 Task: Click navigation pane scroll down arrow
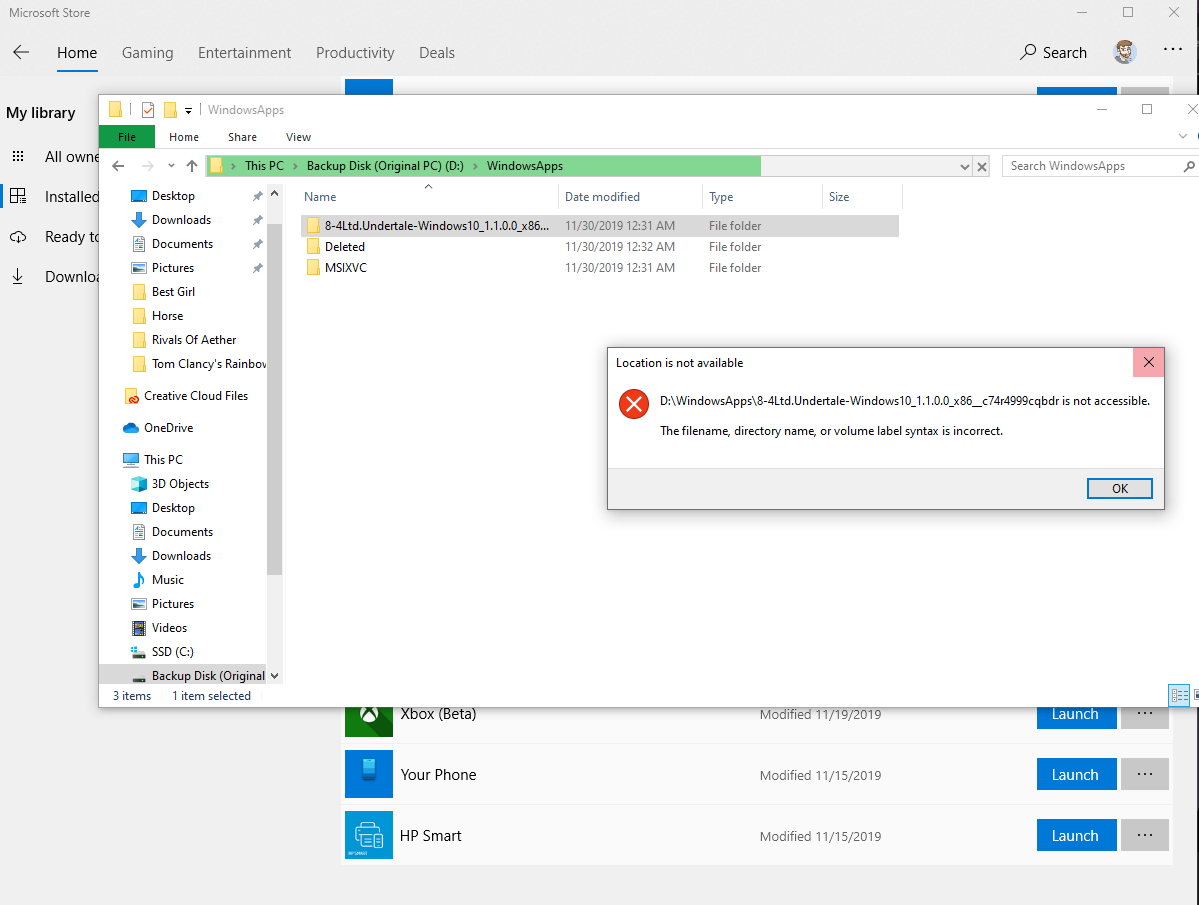click(275, 676)
